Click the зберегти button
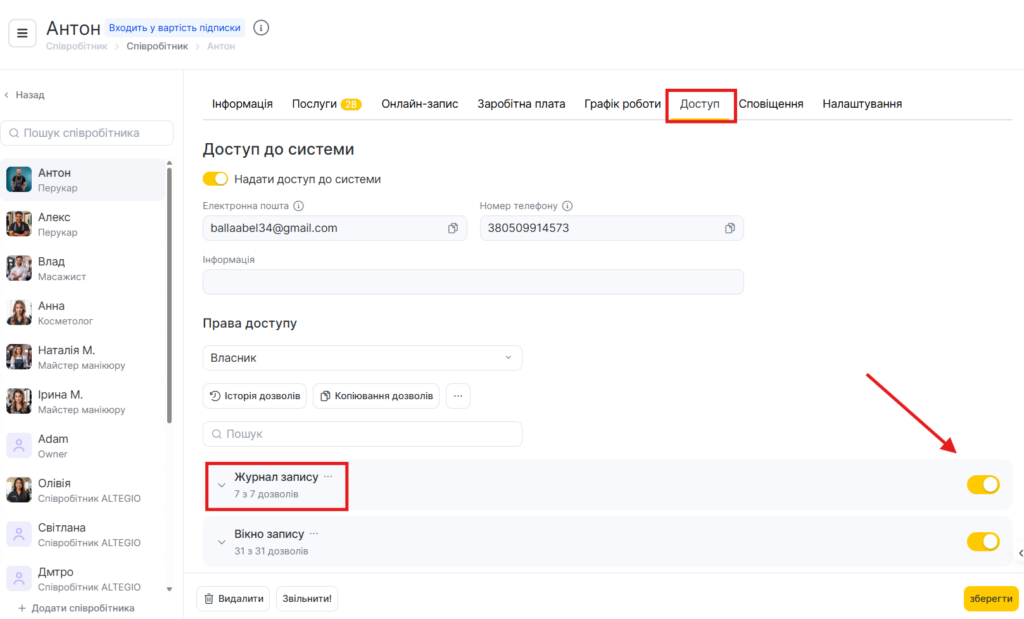The height and width of the screenshot is (619, 1024). pyautogui.click(x=990, y=598)
